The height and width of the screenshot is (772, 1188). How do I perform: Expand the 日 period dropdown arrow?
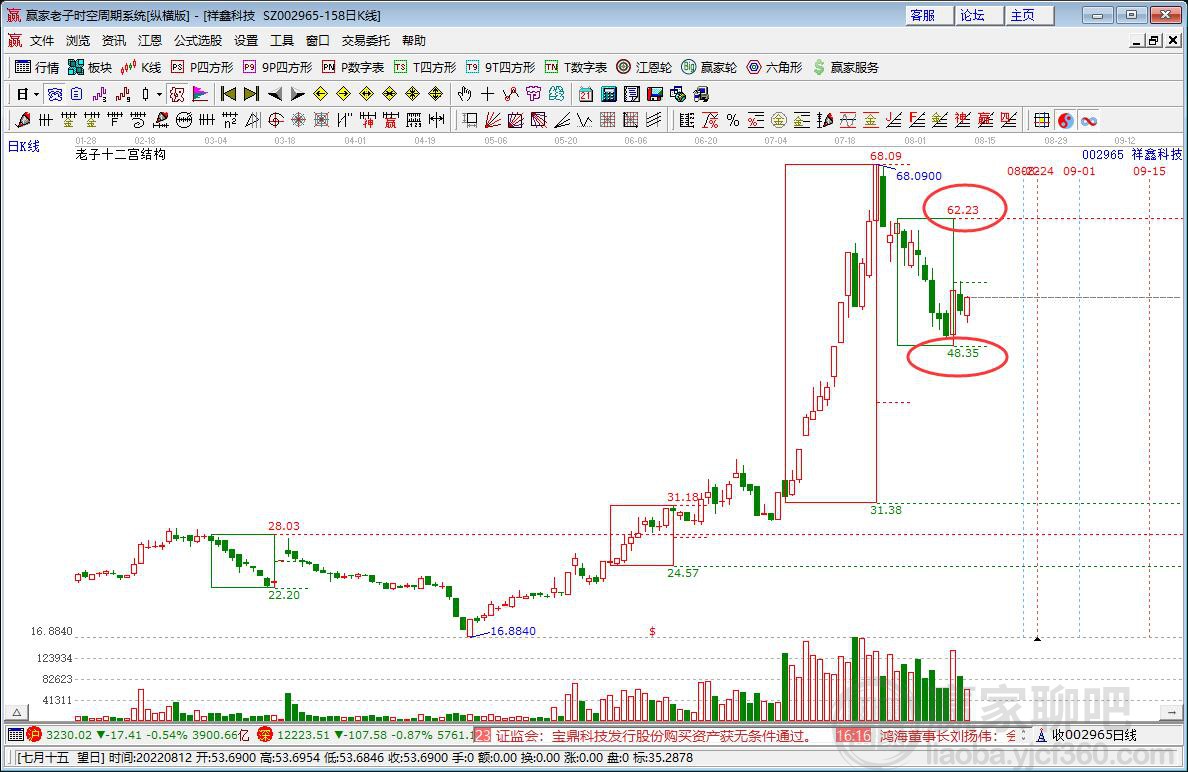click(x=36, y=95)
